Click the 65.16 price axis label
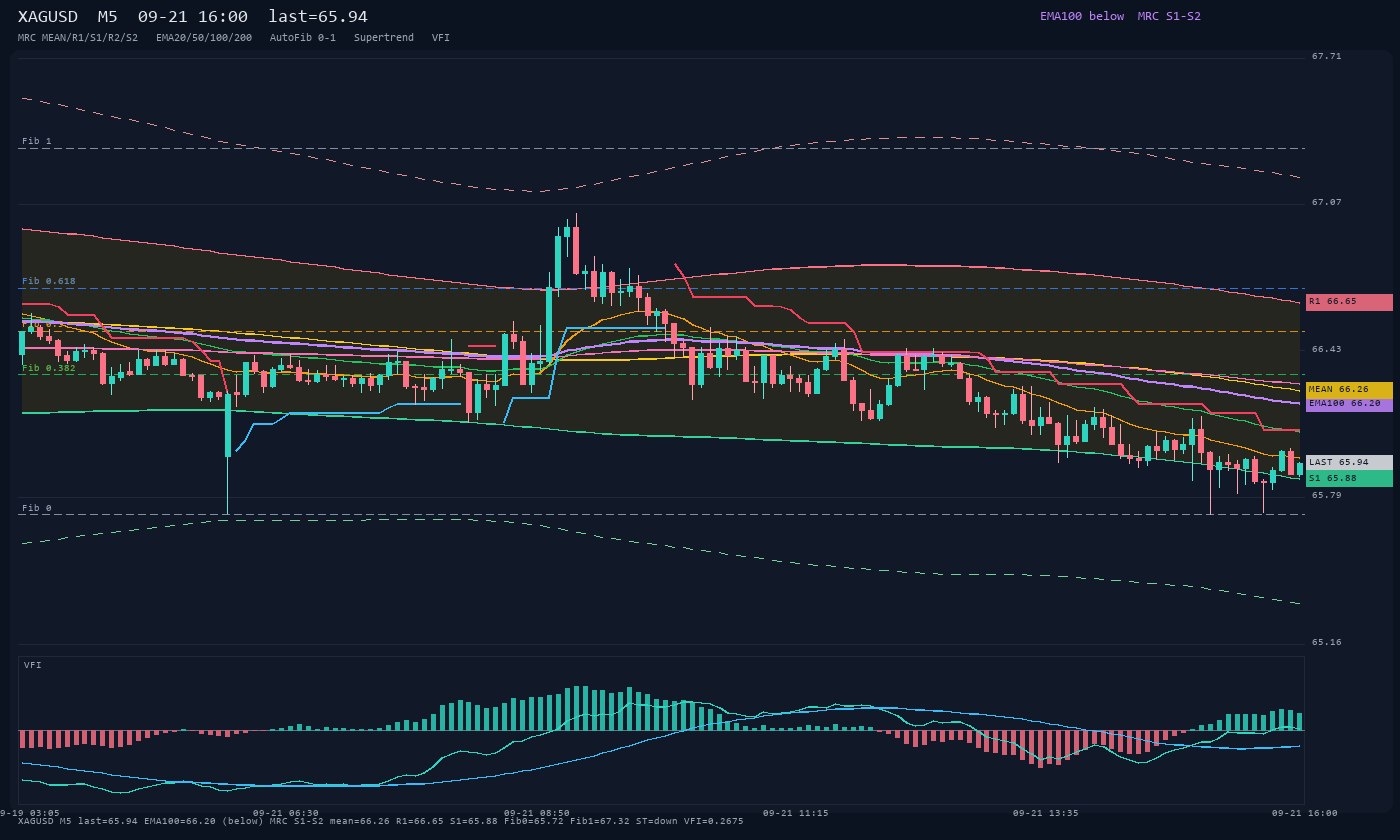1400x840 pixels. [1327, 643]
